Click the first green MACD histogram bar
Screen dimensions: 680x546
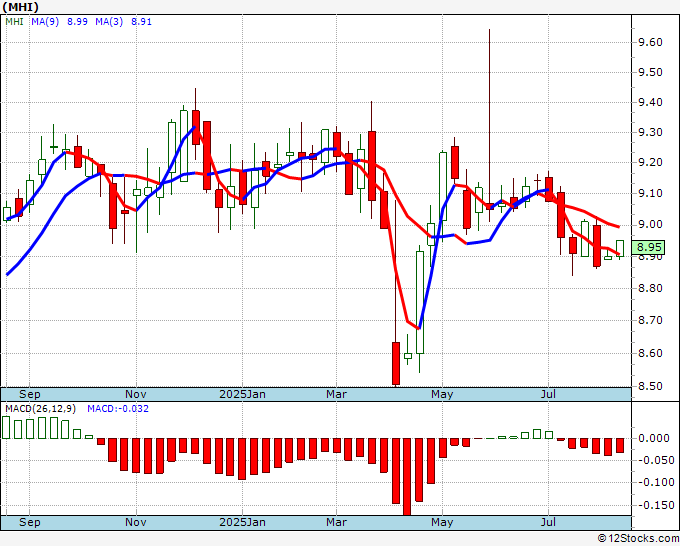pyautogui.click(x=6, y=428)
